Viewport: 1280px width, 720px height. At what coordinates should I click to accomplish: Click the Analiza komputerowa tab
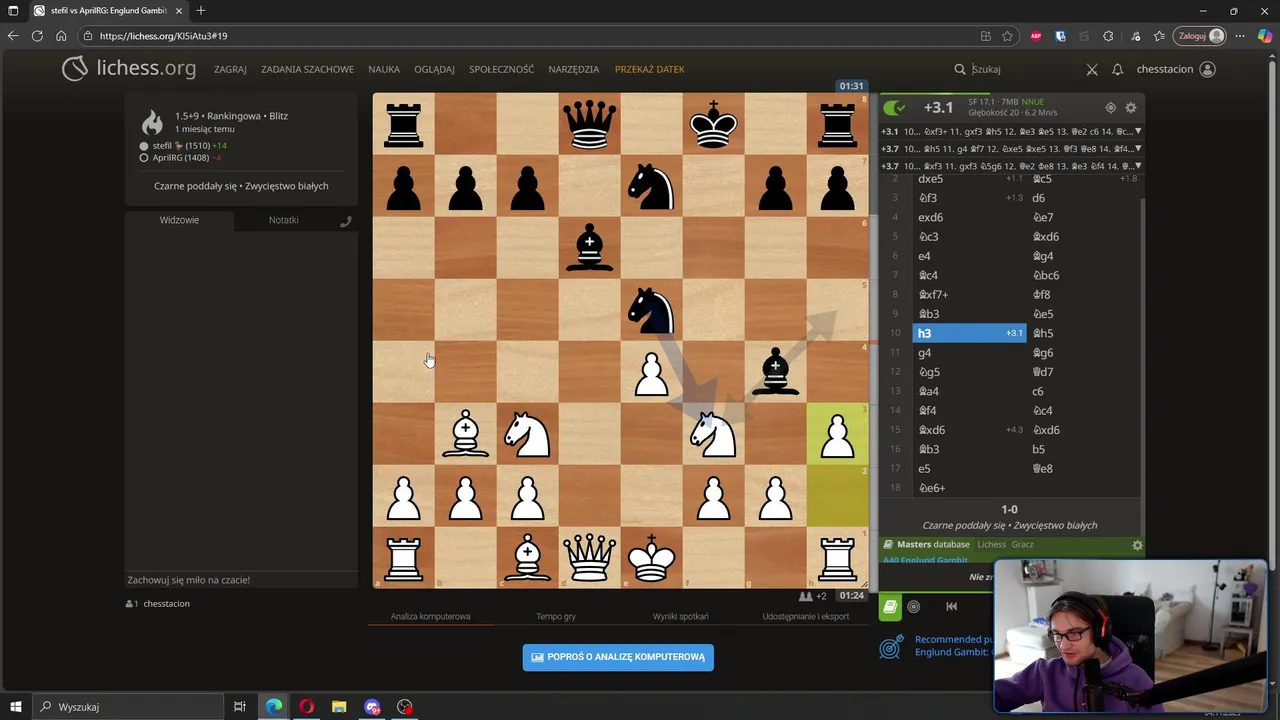[x=430, y=616]
